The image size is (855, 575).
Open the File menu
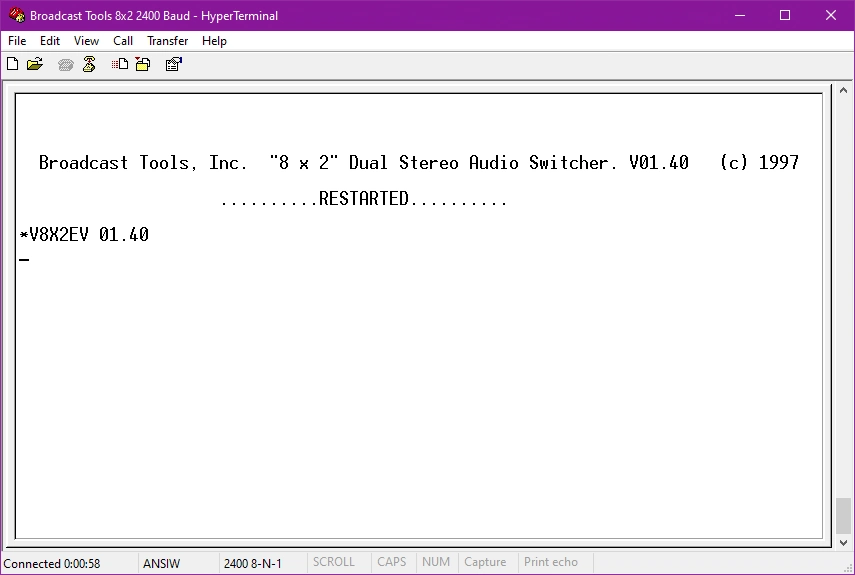pyautogui.click(x=17, y=41)
